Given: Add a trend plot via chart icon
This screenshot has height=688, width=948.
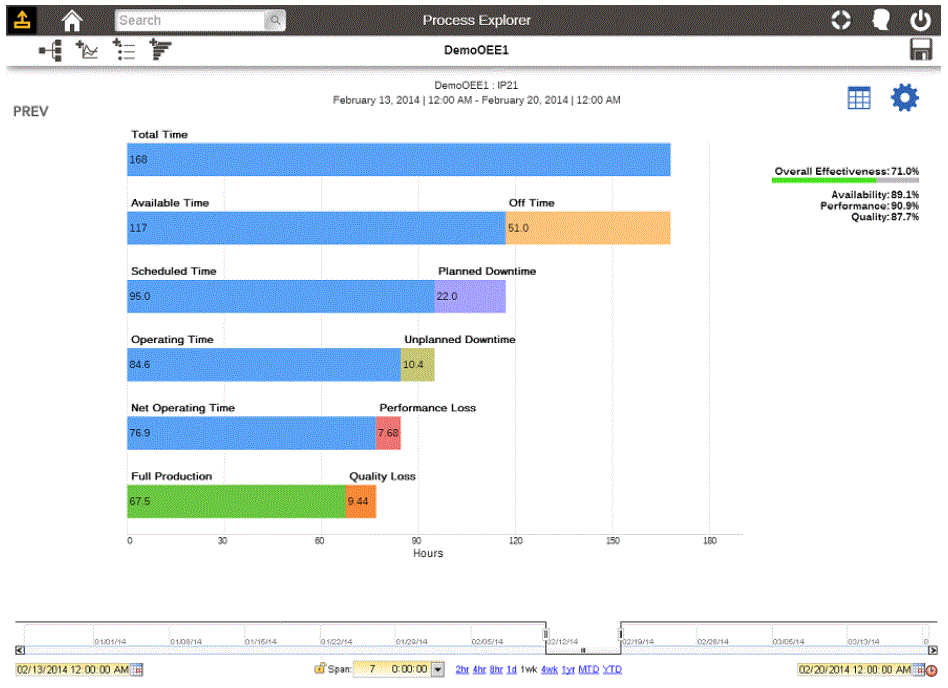Looking at the screenshot, I should pyautogui.click(x=87, y=50).
